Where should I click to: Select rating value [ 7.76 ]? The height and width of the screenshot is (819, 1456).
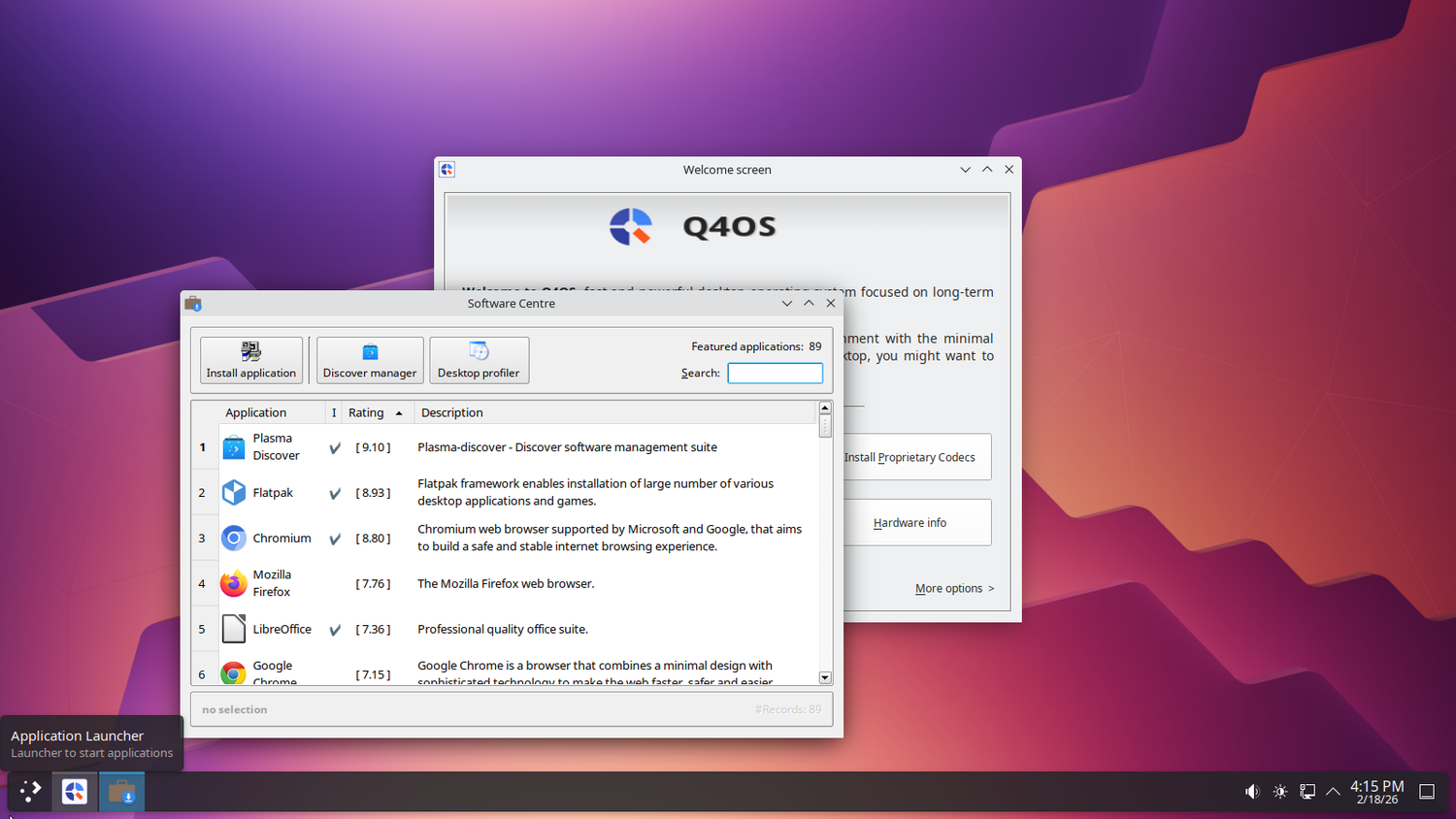(x=373, y=583)
